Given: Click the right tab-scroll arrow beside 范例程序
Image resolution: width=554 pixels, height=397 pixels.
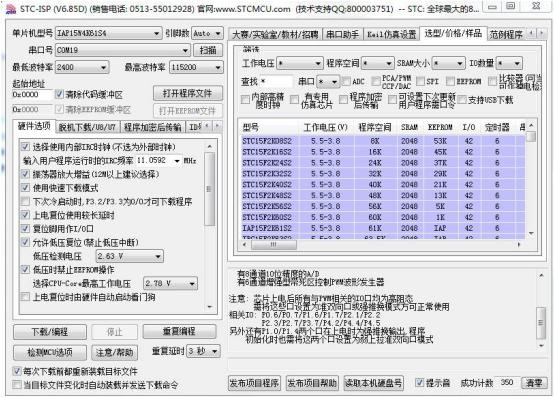Looking at the screenshot, I should (x=542, y=34).
